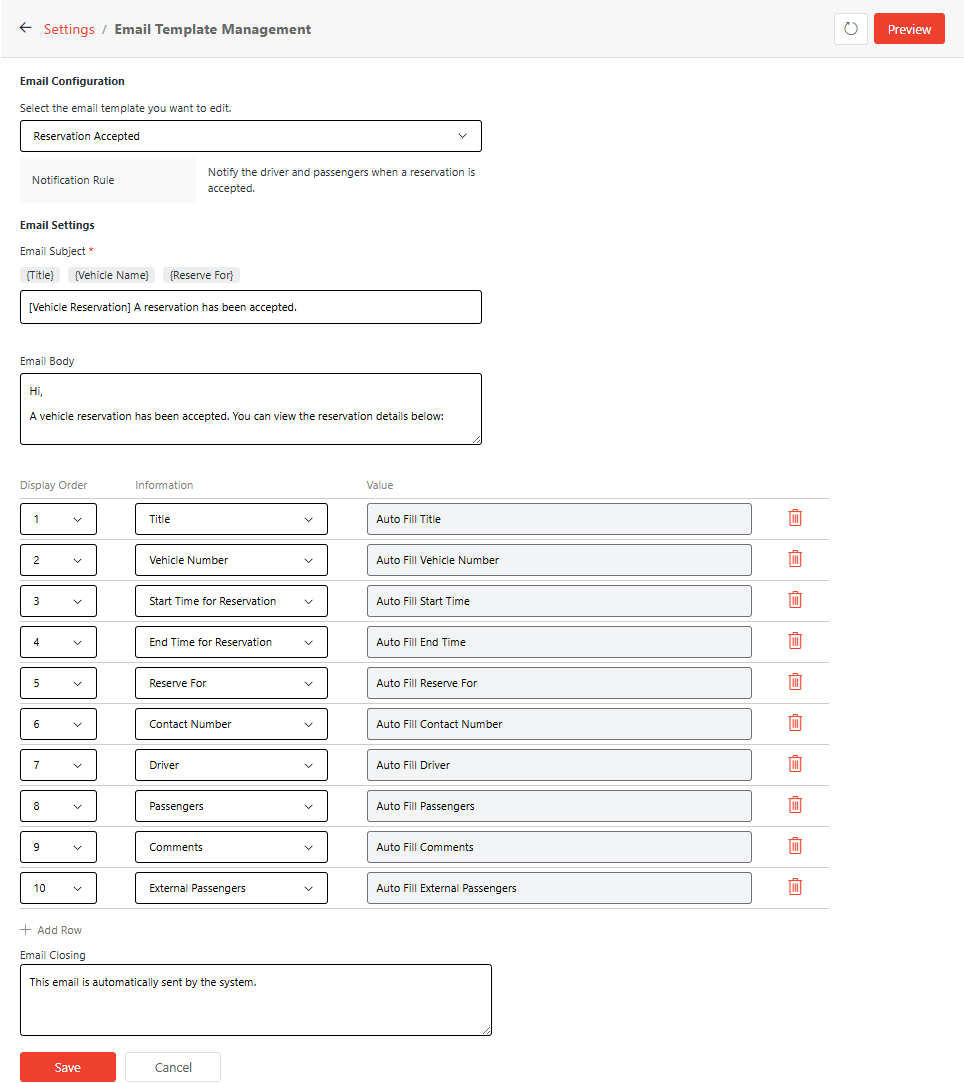964x1083 pixels.
Task: Delete the Title information row
Action: (795, 518)
